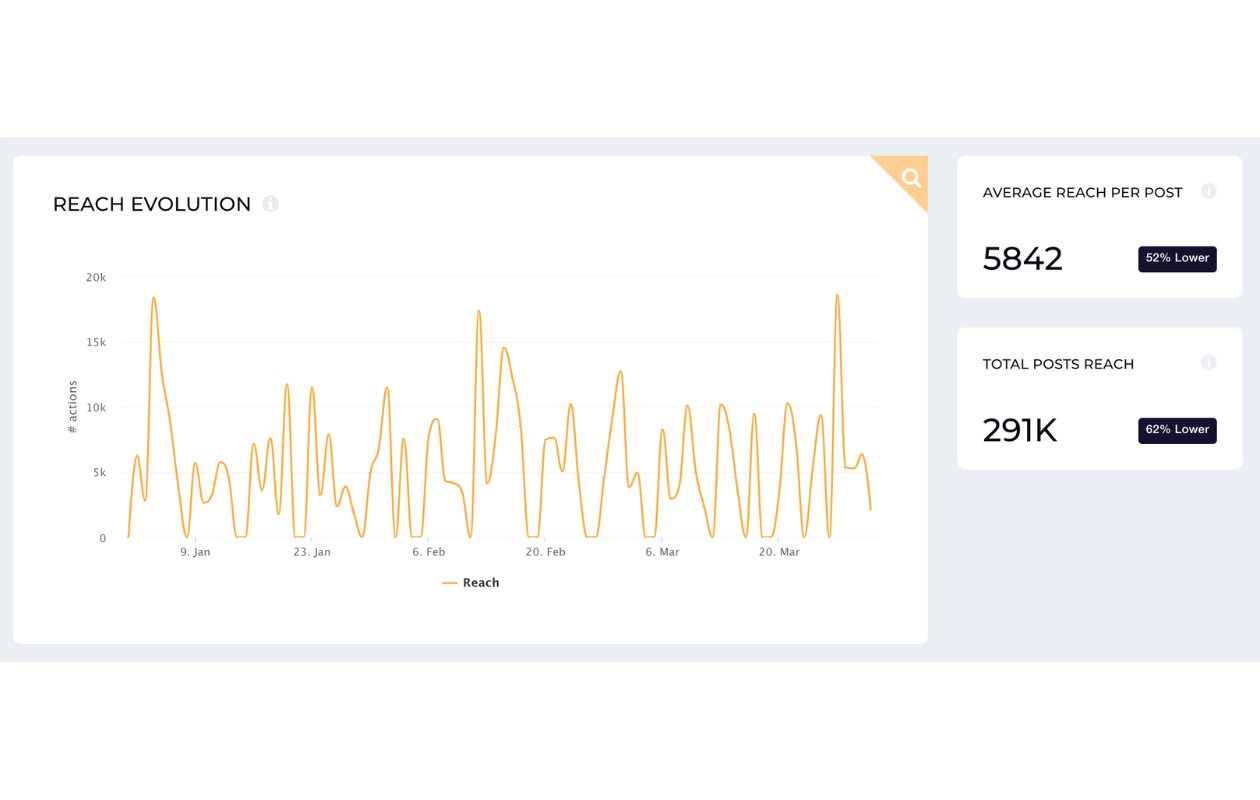Show info for Average Reach Per Post

[1208, 191]
